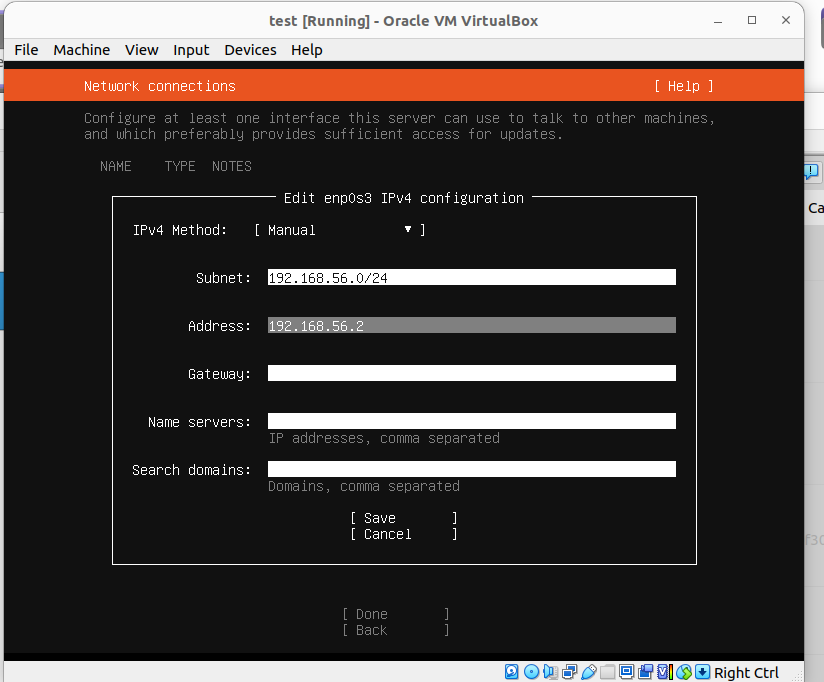Click the Search domains input field

[x=471, y=469]
